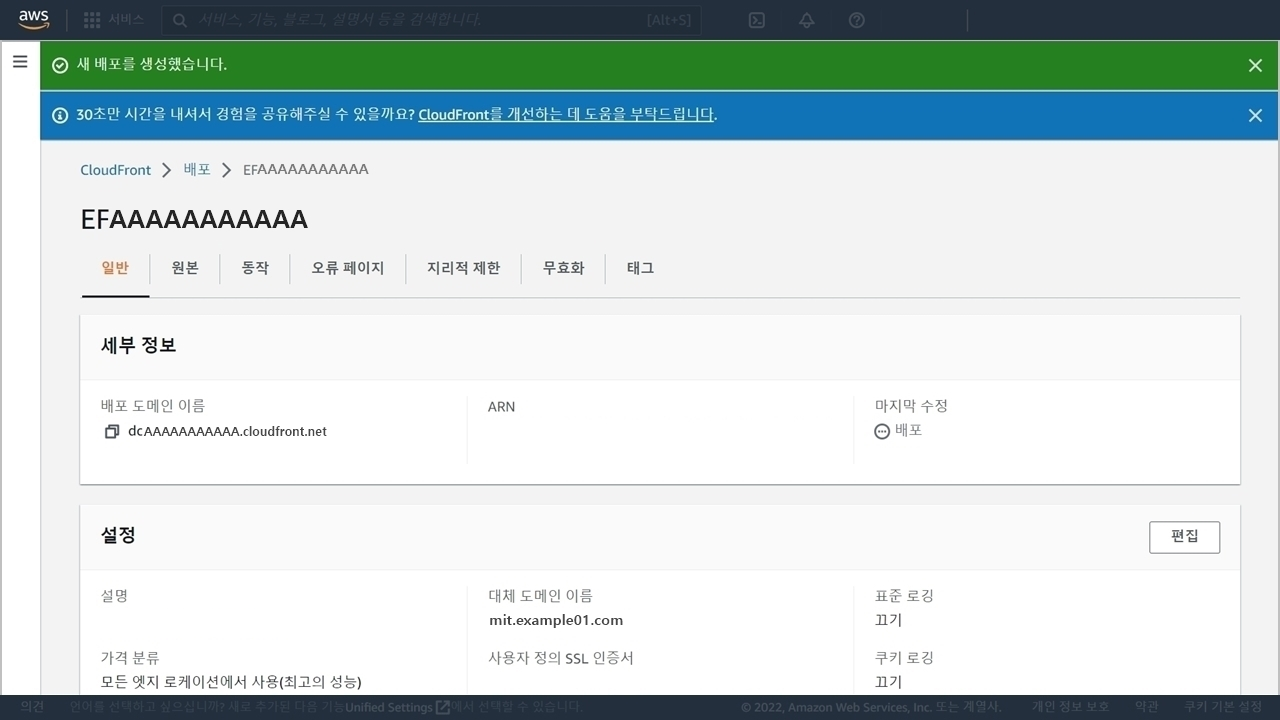Switch to the 원본 tab
Screen dimensions: 1280x720
pyautogui.click(x=185, y=268)
